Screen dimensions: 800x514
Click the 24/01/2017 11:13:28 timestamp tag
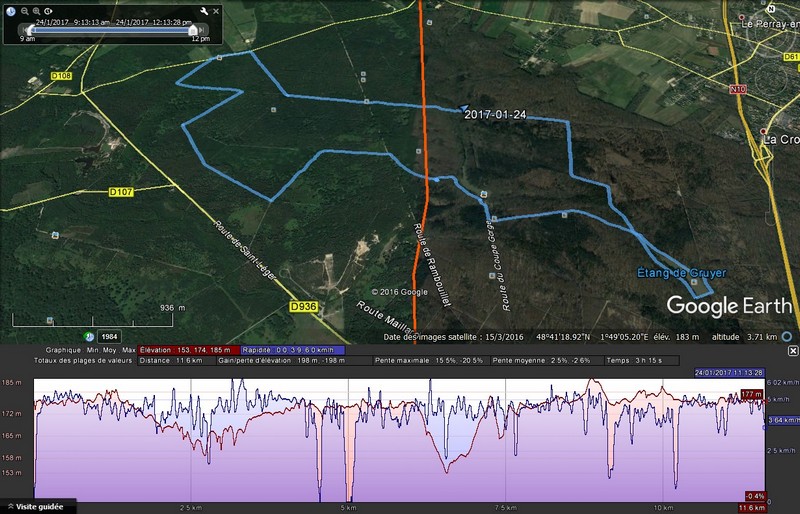(x=729, y=373)
